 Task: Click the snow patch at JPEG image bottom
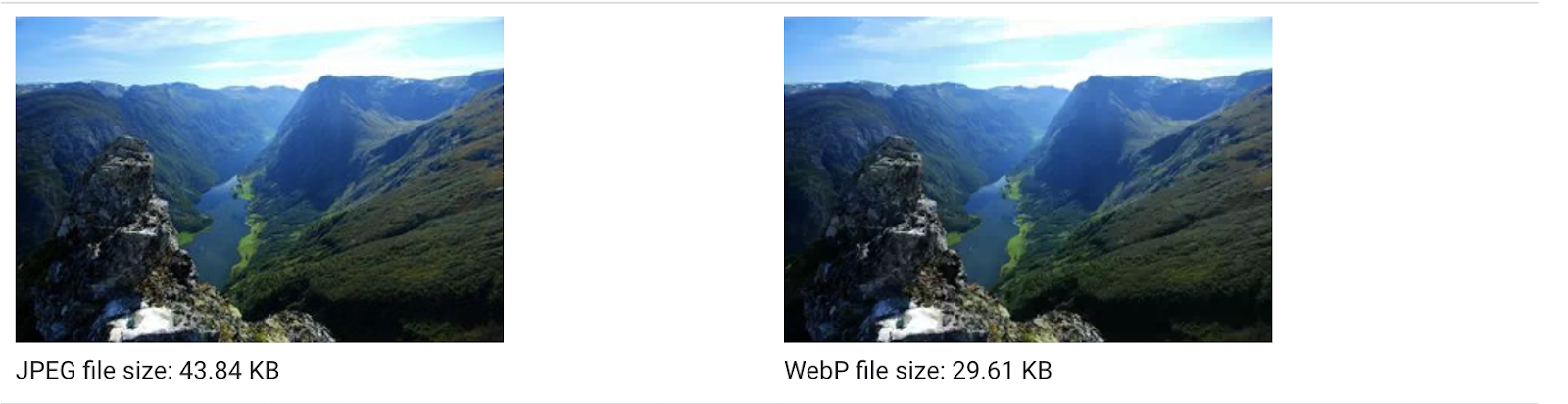147,322
